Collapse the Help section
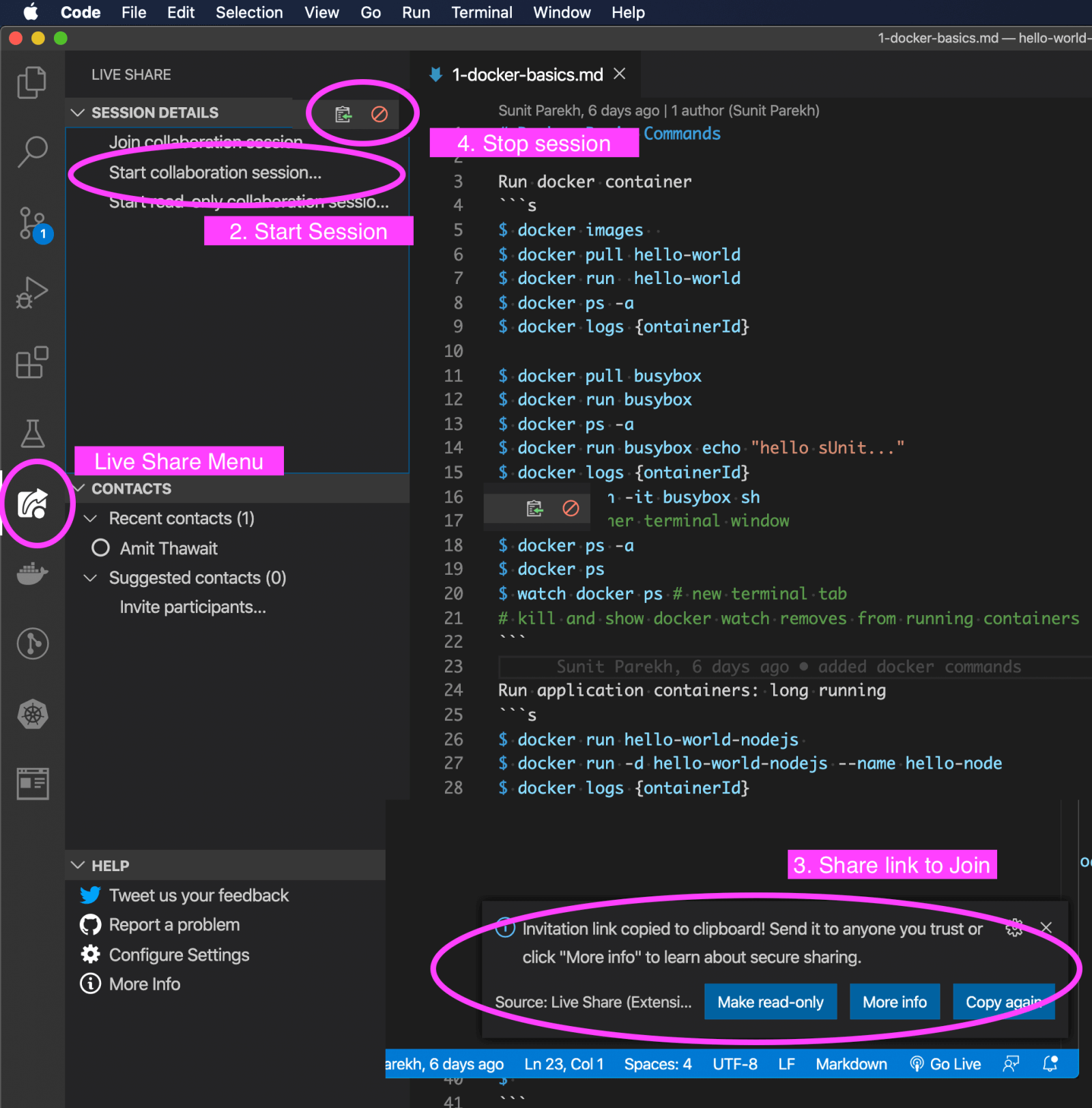Viewport: 1092px width, 1108px height. pos(78,865)
